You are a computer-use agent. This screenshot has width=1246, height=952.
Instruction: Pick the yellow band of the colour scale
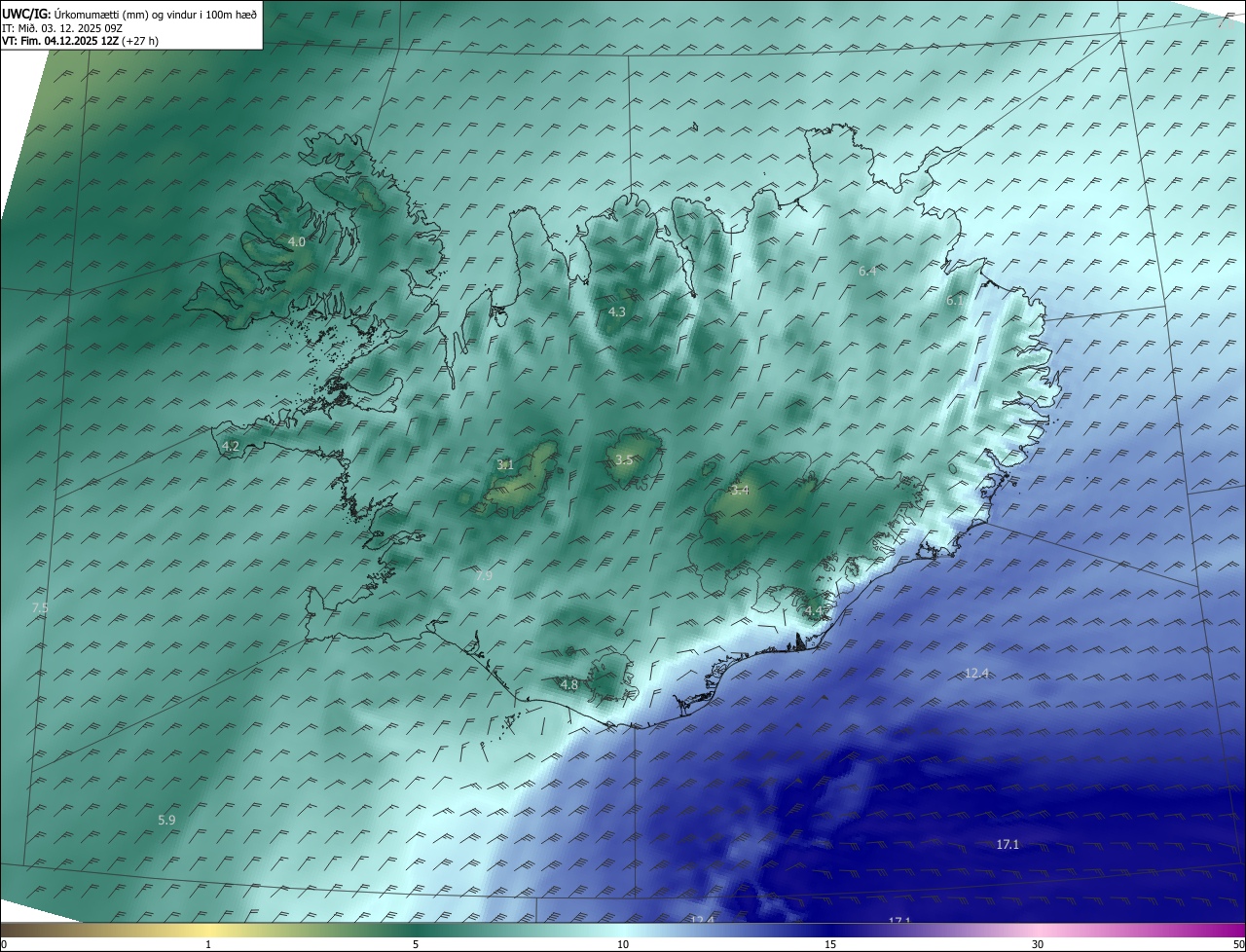(x=208, y=931)
